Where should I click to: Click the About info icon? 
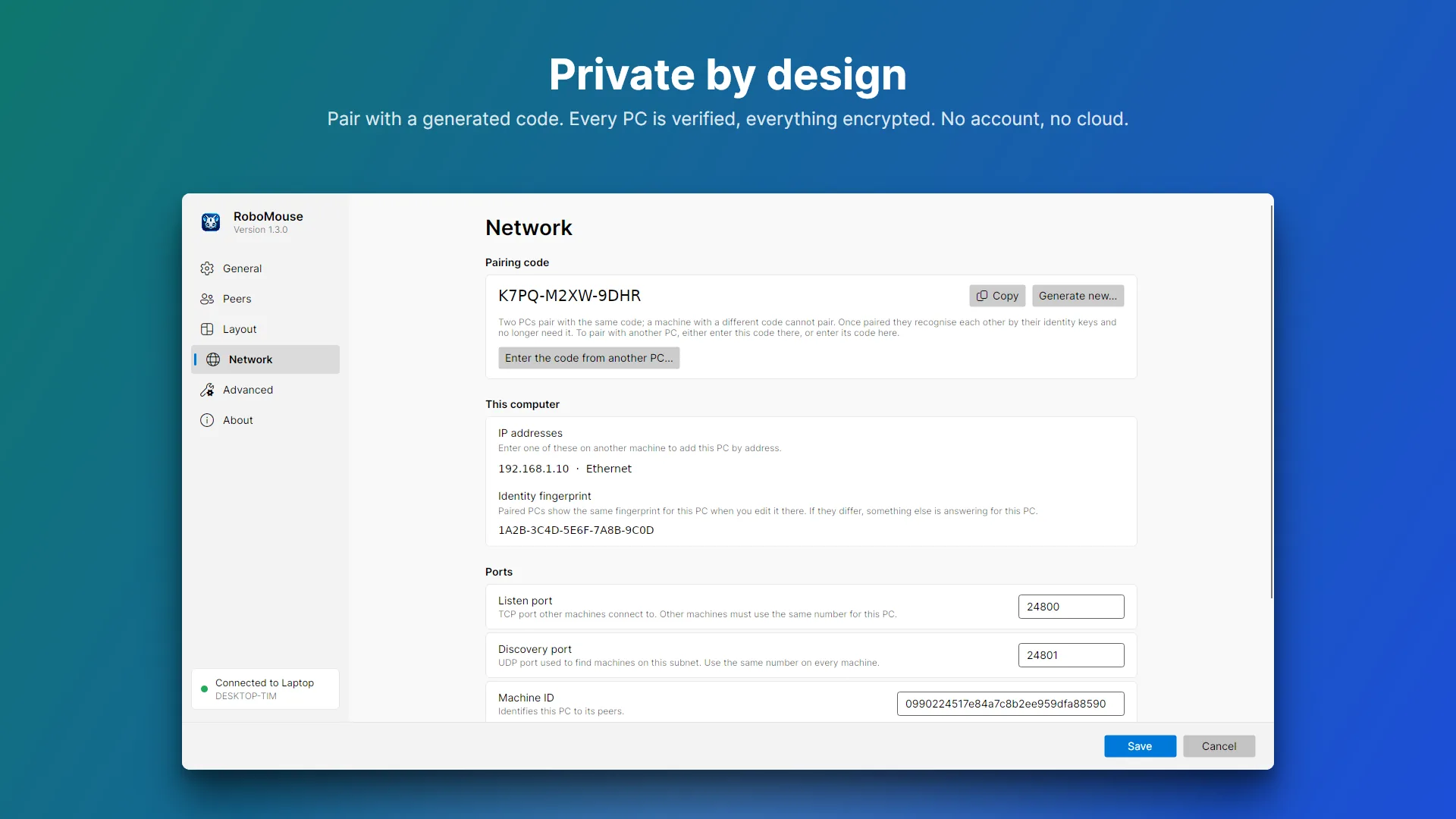tap(207, 420)
